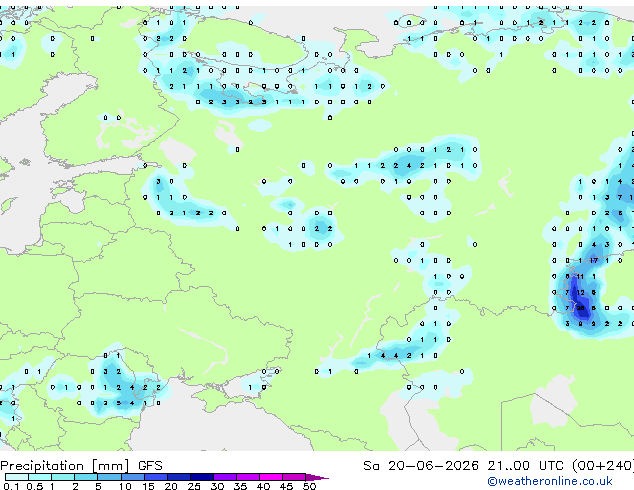The image size is (634, 490).
Task: Click the legend label '25'
Action: click(x=194, y=486)
